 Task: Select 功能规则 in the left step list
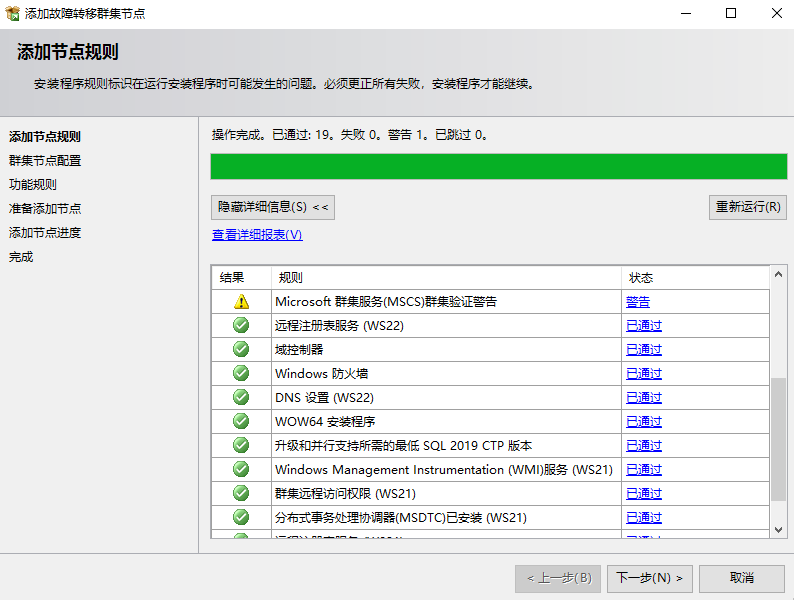pos(33,185)
